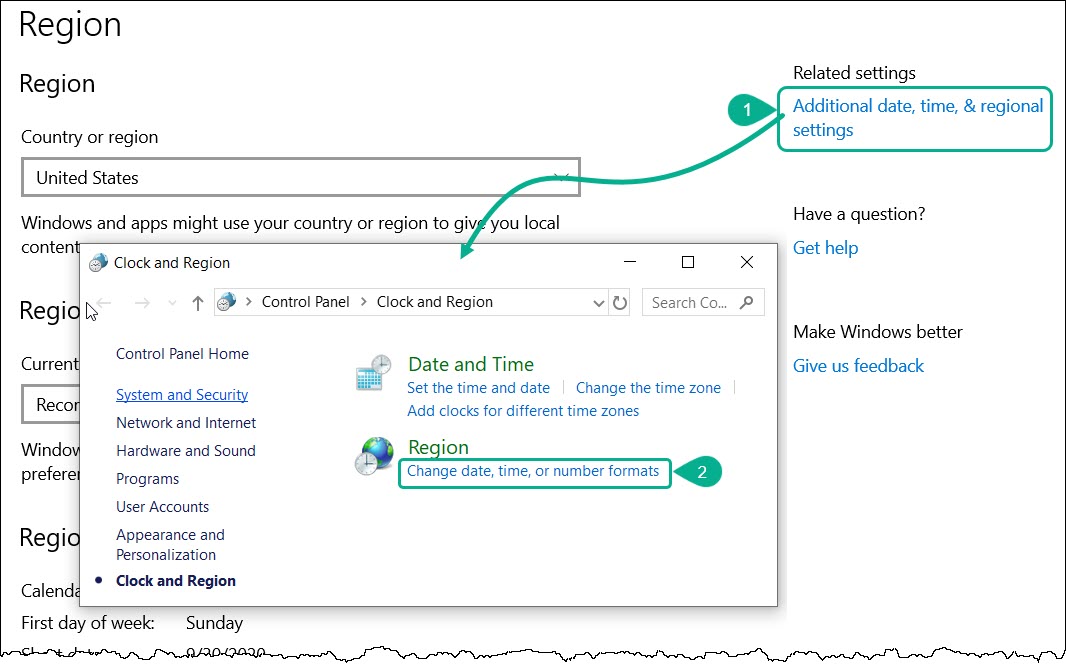
Task: Click the Up arrow in Clock and Region window
Action: (x=197, y=303)
